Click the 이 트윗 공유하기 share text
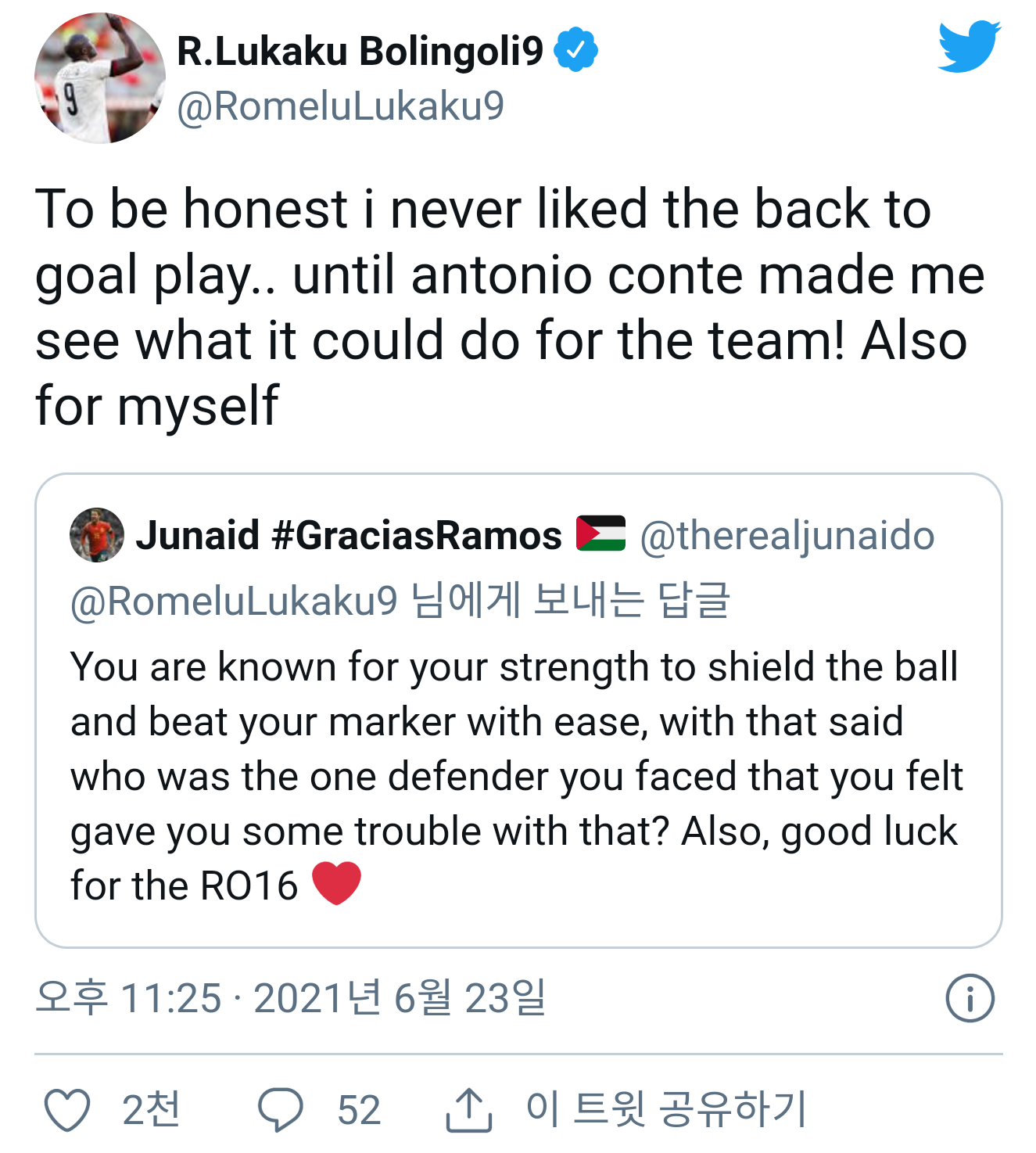The width and height of the screenshot is (1036, 1153). pos(666,1109)
